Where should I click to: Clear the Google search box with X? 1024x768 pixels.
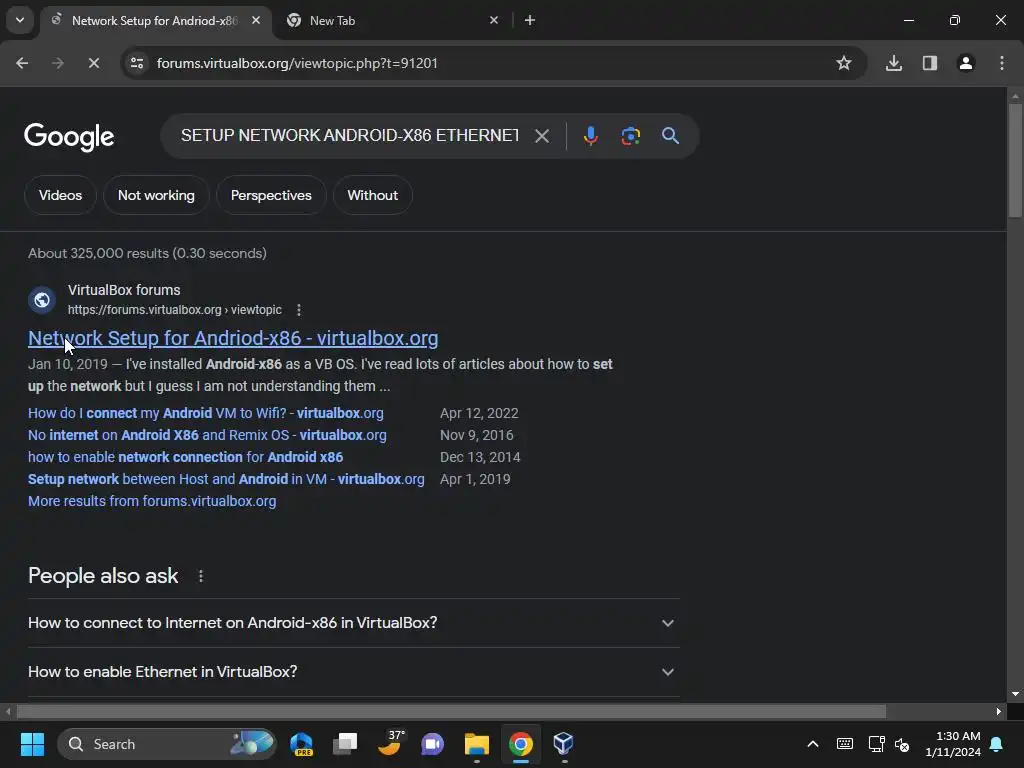(541, 136)
